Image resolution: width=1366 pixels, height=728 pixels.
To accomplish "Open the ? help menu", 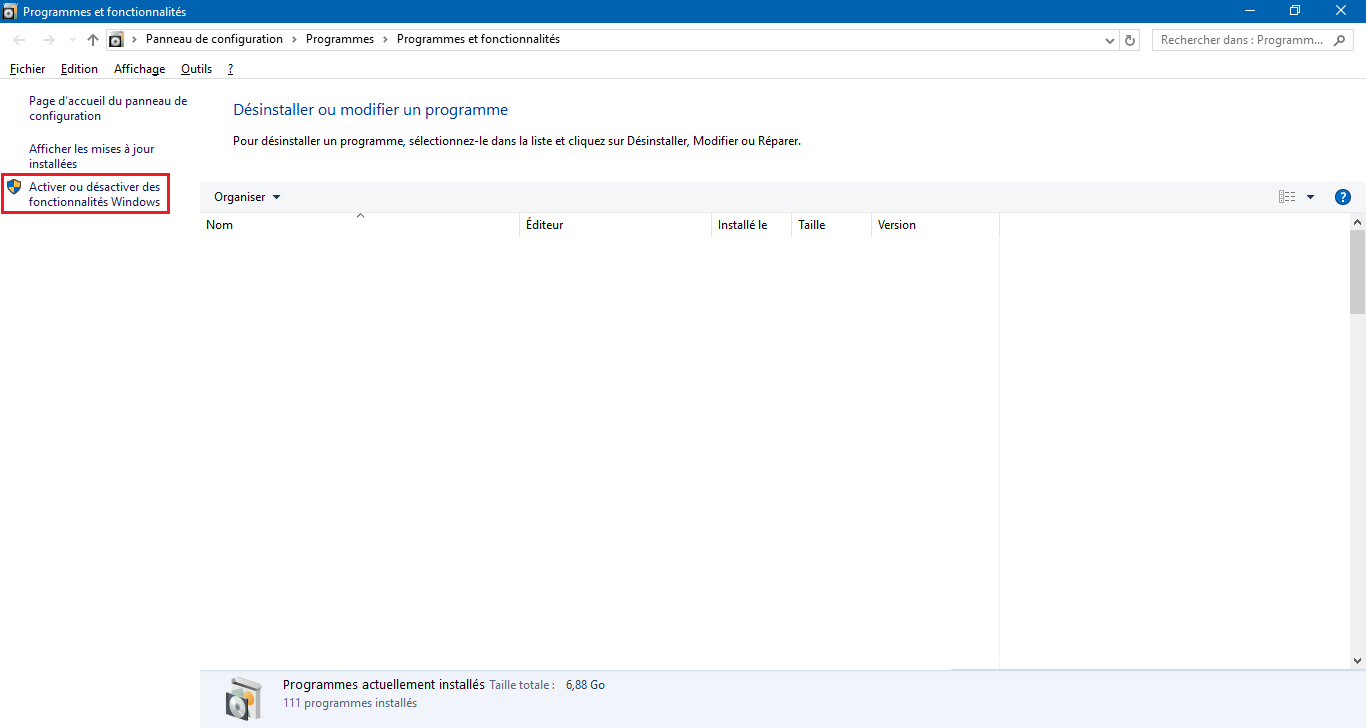I will tap(230, 69).
